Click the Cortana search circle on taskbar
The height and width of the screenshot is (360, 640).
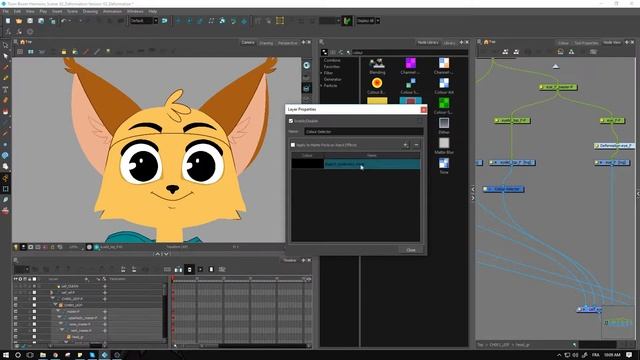(18, 355)
